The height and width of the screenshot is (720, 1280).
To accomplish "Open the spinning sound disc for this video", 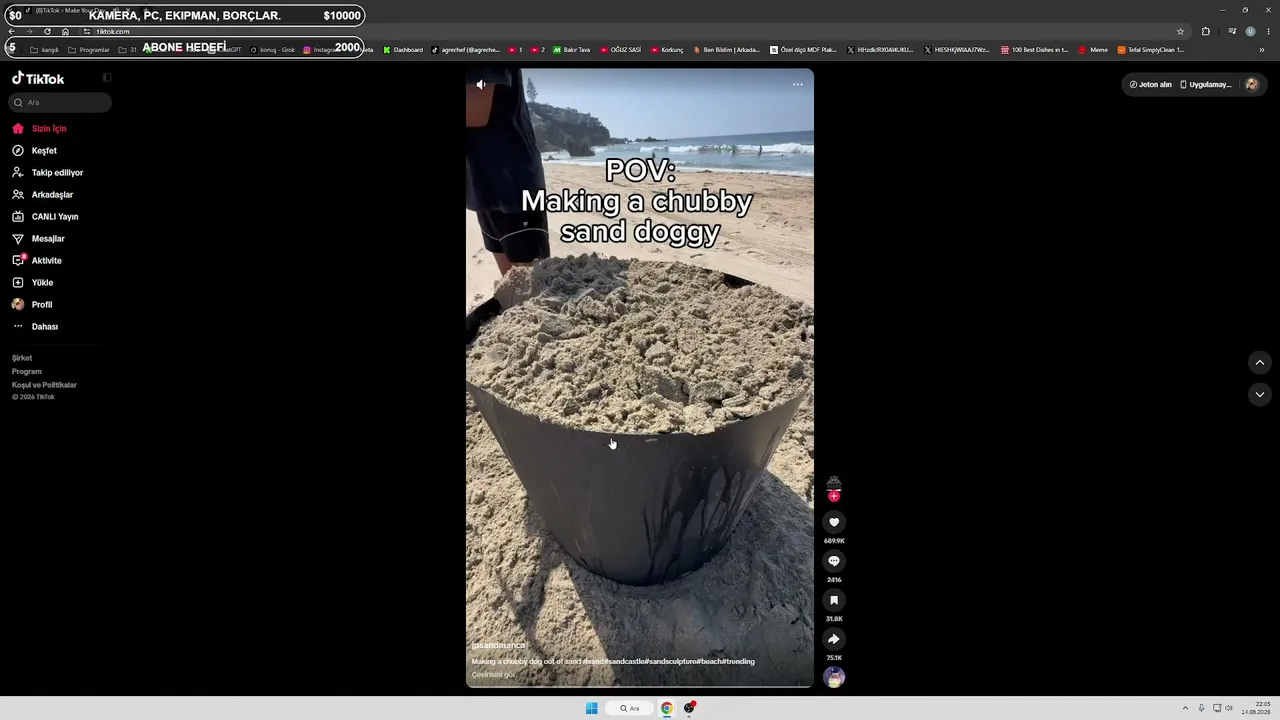I will point(834,677).
